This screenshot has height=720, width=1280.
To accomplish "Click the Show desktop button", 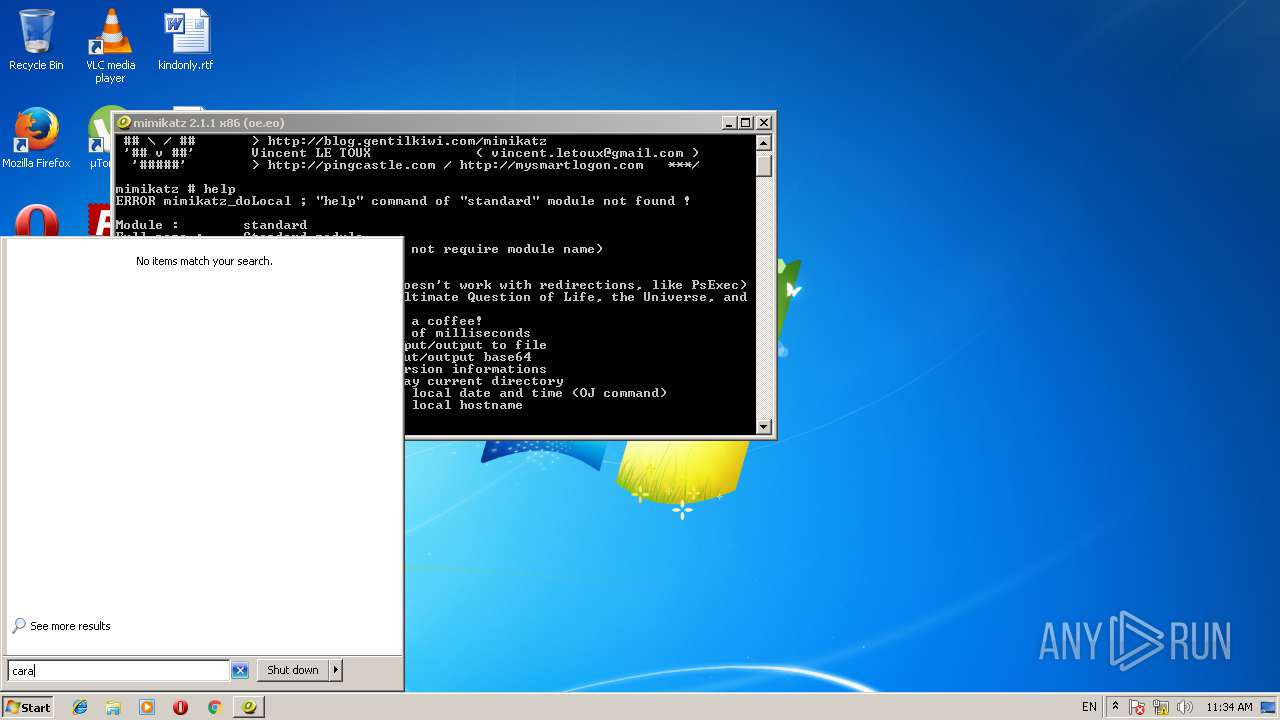I will (1269, 707).
